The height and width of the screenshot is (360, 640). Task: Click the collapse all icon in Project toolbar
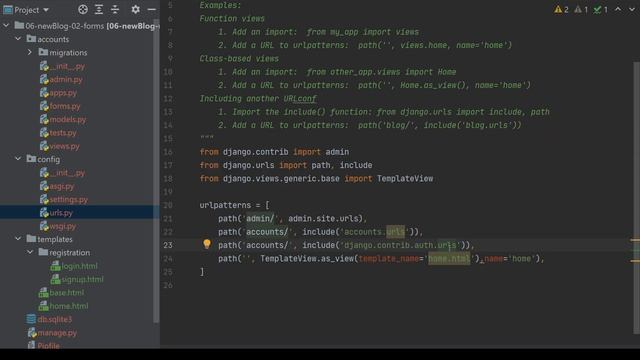pos(115,9)
